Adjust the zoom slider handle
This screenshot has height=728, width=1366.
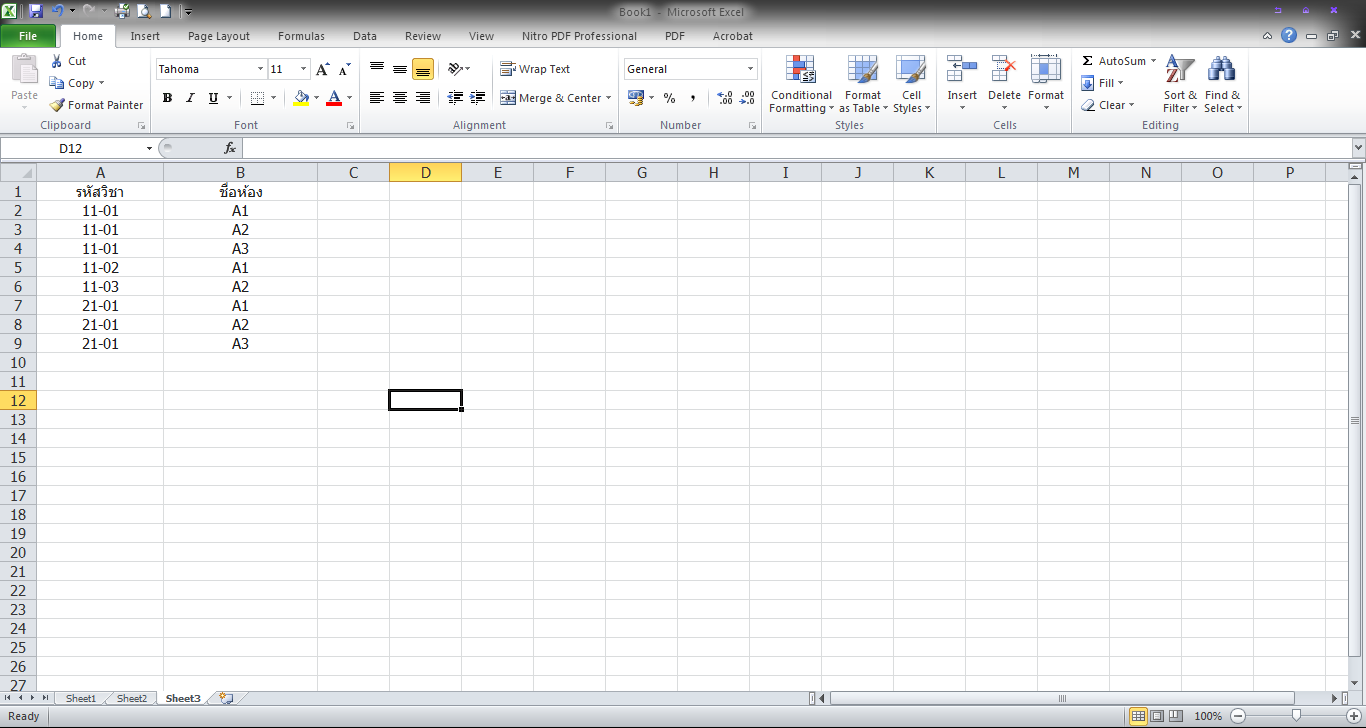(1296, 716)
